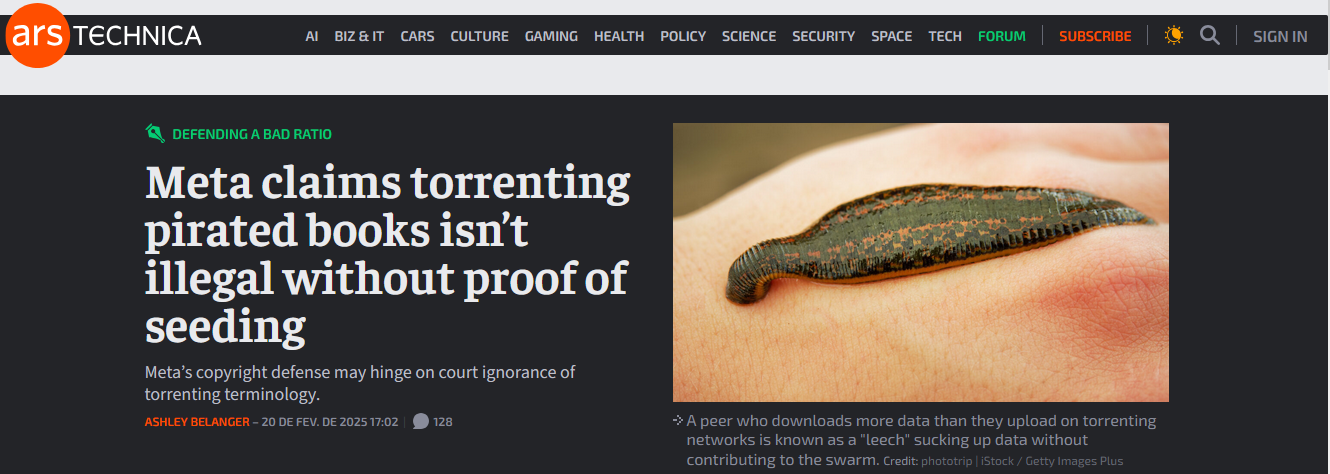Viewport: 1330px width, 474px height.
Task: Click the leech photo thumbnail
Action: click(x=920, y=262)
